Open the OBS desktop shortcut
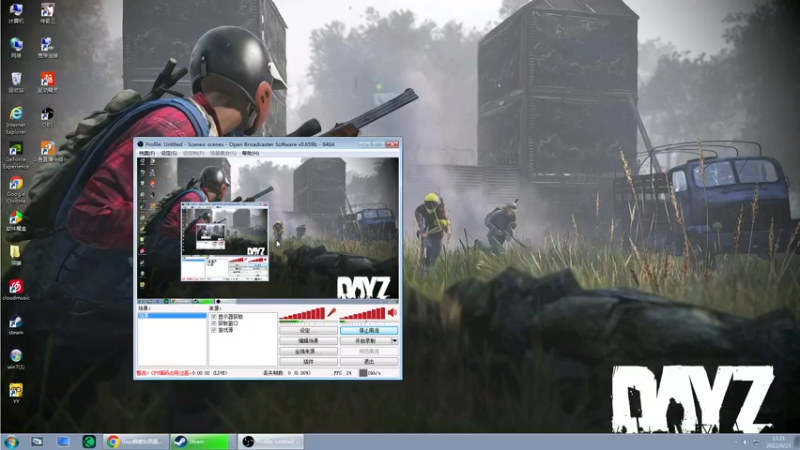This screenshot has width=800, height=450. pyautogui.click(x=47, y=117)
